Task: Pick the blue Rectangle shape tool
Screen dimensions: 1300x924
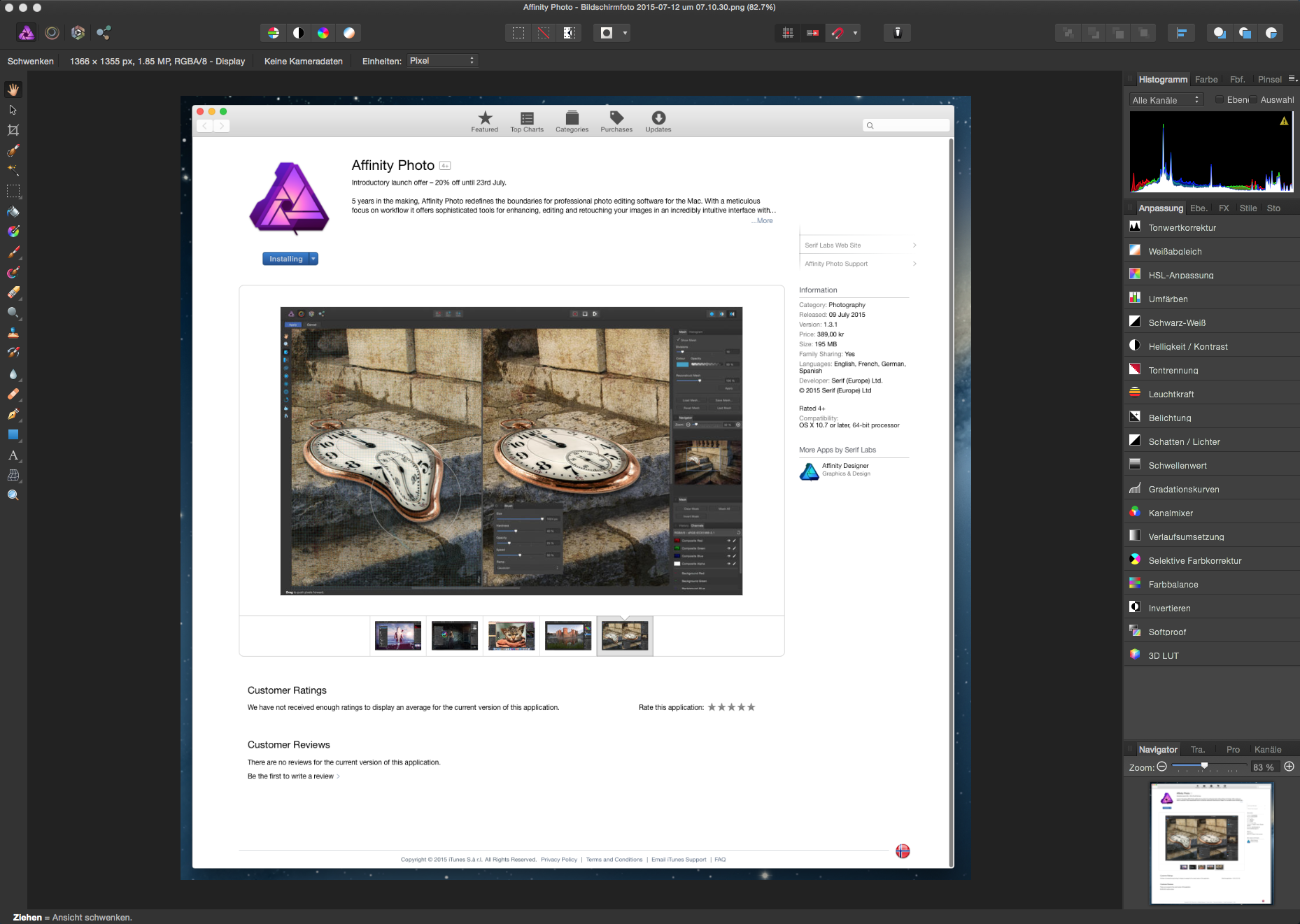Action: click(x=13, y=434)
